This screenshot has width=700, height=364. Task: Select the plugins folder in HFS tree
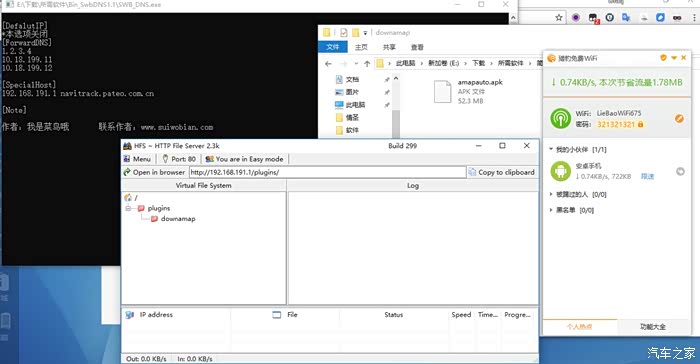click(159, 208)
